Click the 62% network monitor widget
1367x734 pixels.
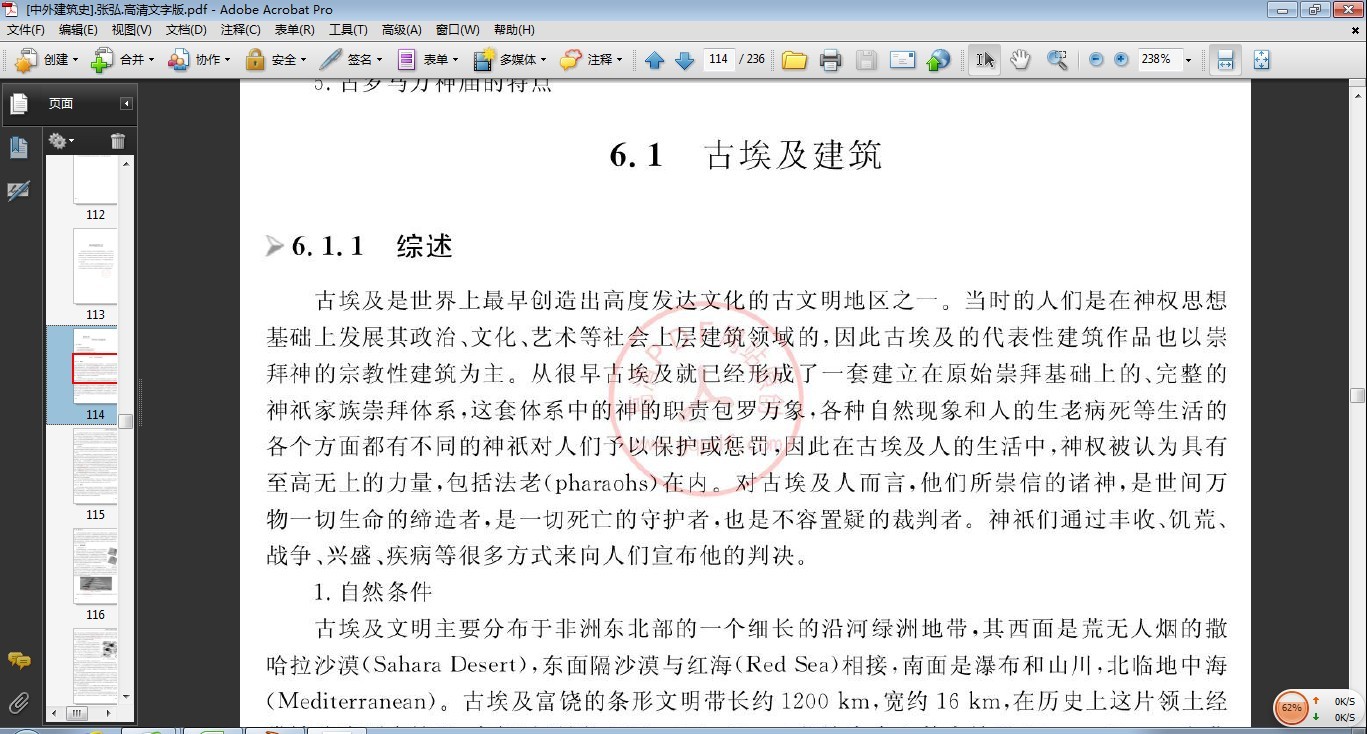coord(1291,707)
